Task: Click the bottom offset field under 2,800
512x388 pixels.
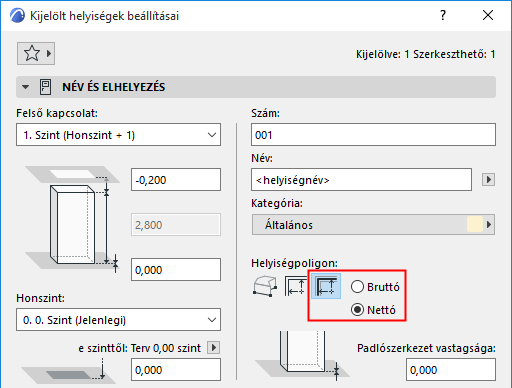Action: pyautogui.click(x=176, y=270)
